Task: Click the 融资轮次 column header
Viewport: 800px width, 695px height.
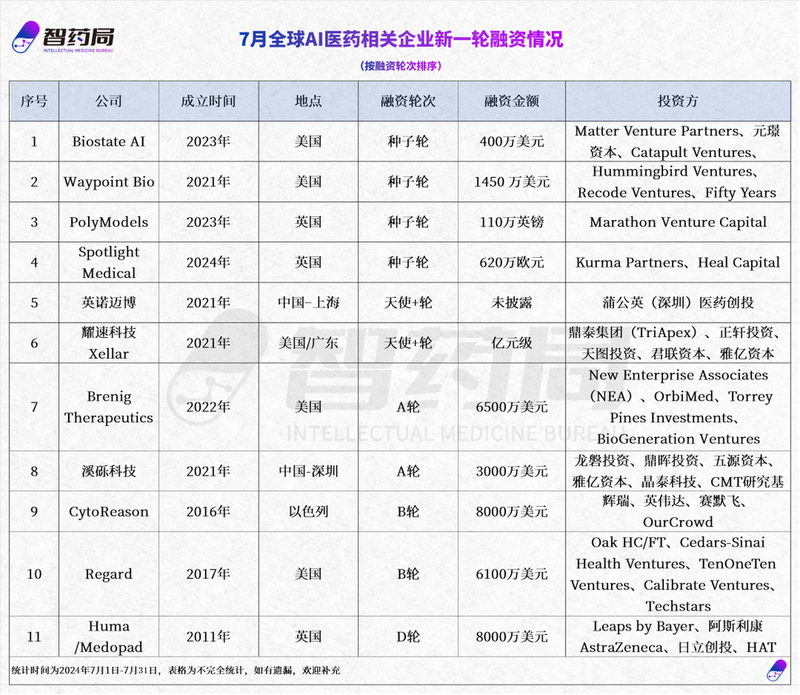Action: [x=408, y=101]
